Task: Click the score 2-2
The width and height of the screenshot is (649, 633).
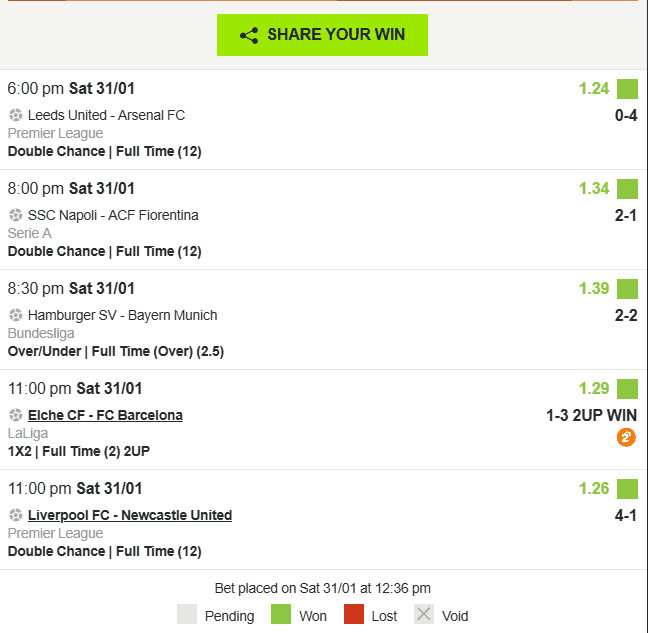Action: click(x=626, y=315)
